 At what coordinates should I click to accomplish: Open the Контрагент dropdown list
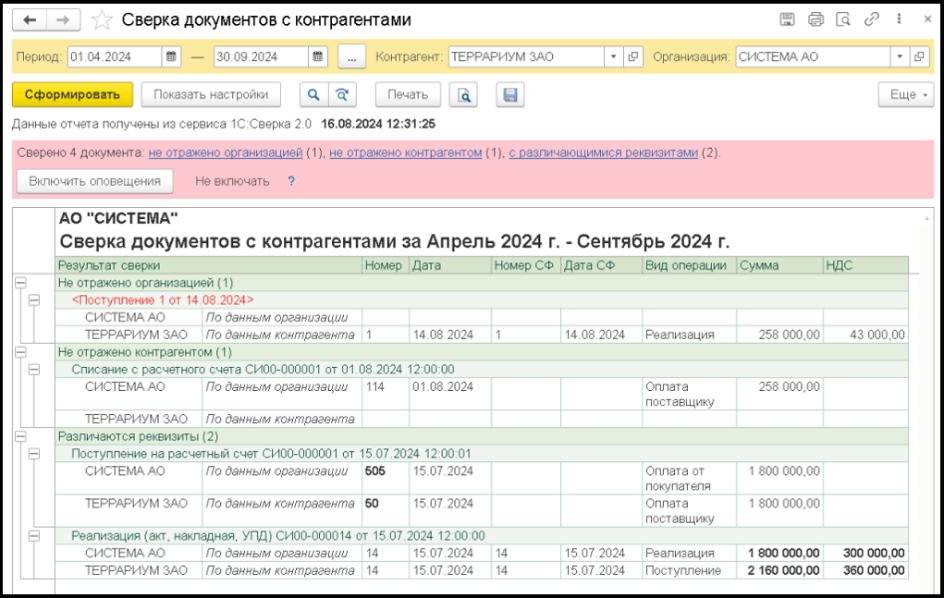click(x=613, y=57)
